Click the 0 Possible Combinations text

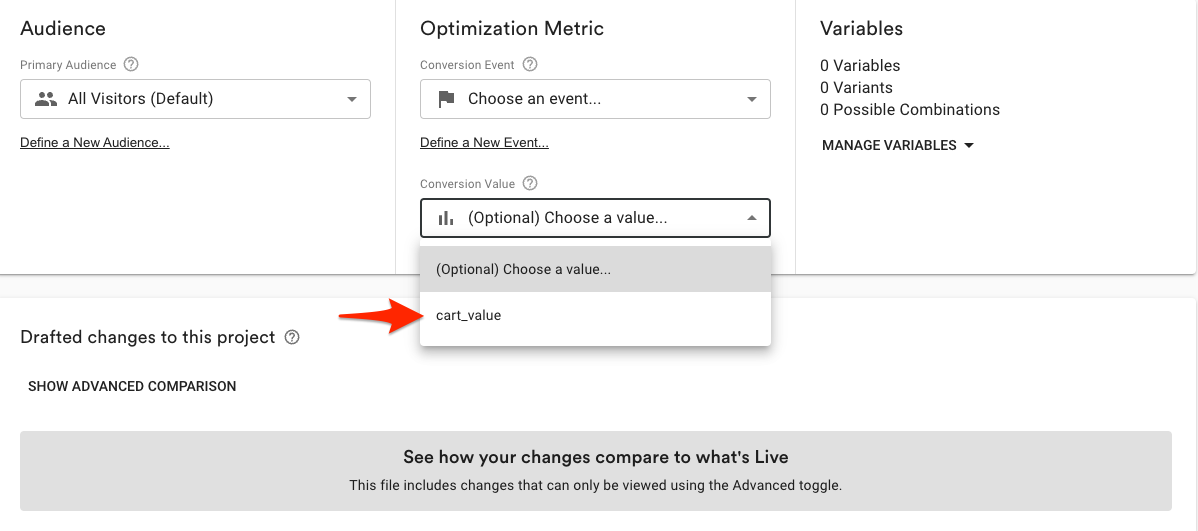(910, 109)
